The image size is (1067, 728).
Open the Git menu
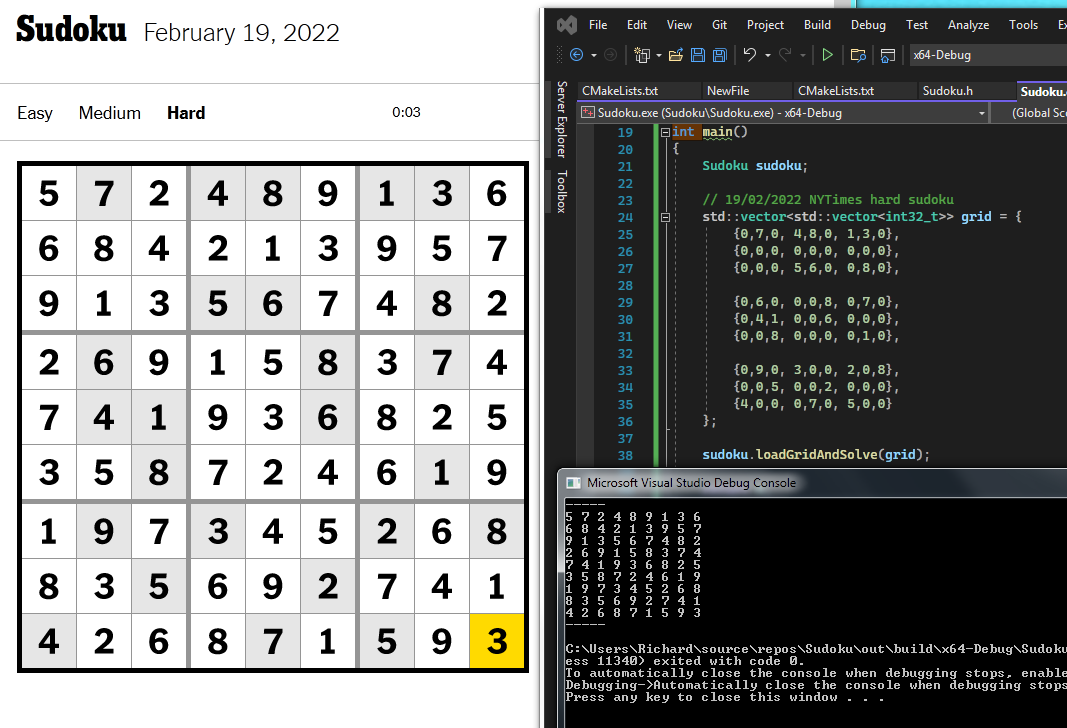tap(719, 25)
